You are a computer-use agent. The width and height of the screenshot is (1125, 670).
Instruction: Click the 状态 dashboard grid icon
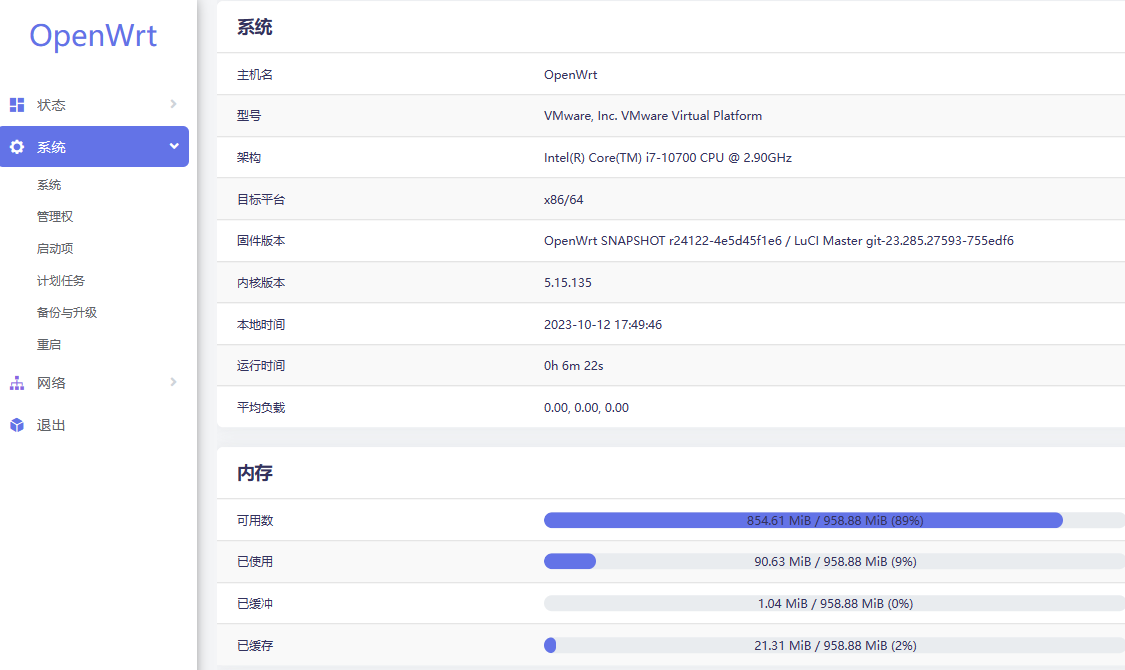17,105
